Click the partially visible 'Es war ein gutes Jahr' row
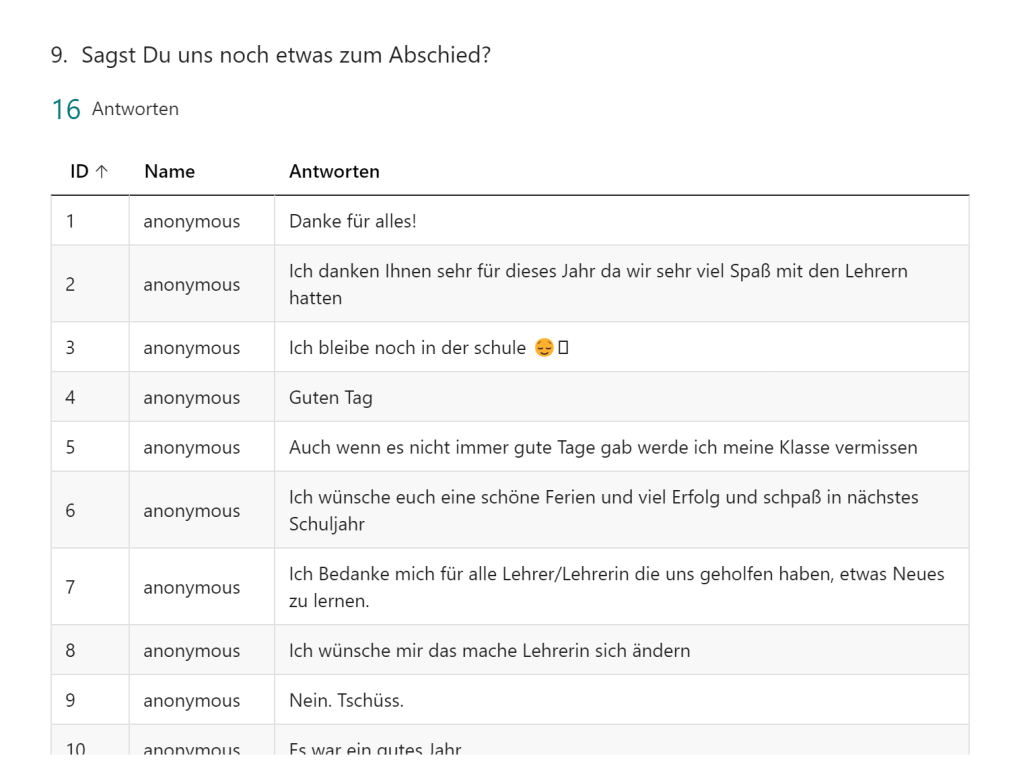 [x=375, y=747]
